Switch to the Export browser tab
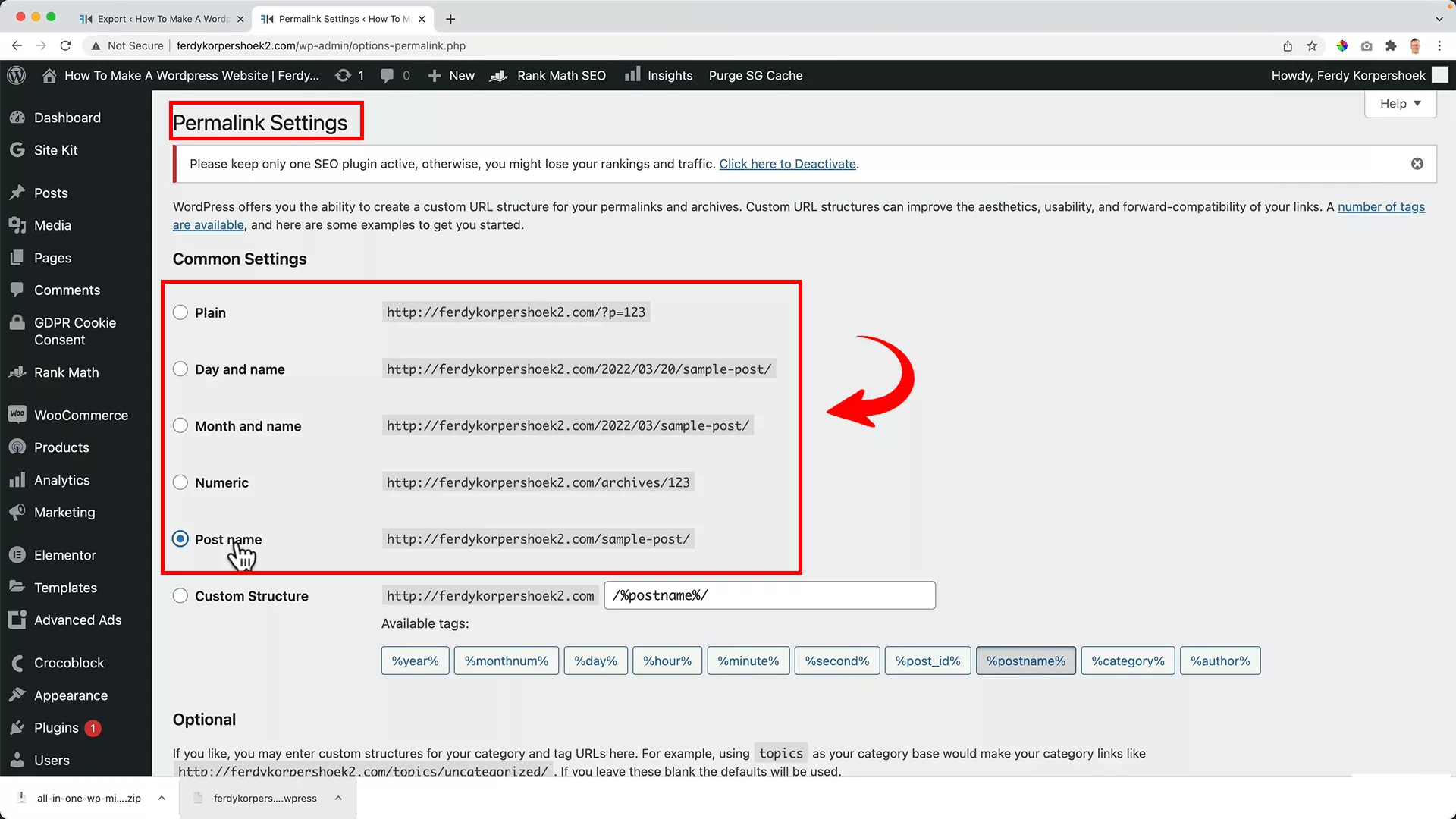1456x819 pixels. pos(161,19)
